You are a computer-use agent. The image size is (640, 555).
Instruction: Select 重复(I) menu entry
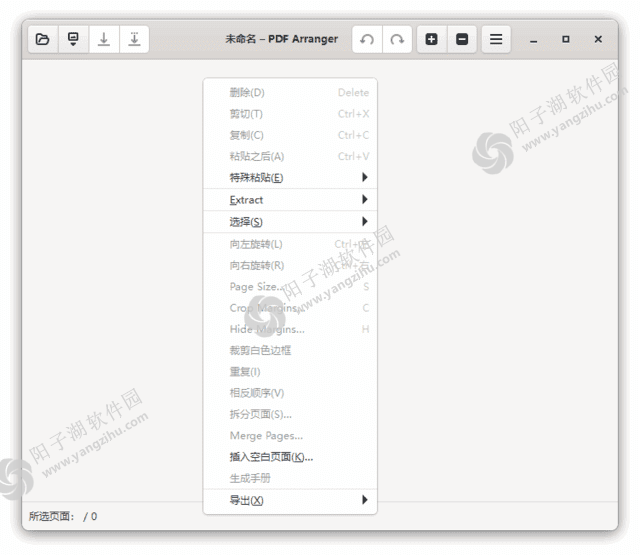coord(290,371)
